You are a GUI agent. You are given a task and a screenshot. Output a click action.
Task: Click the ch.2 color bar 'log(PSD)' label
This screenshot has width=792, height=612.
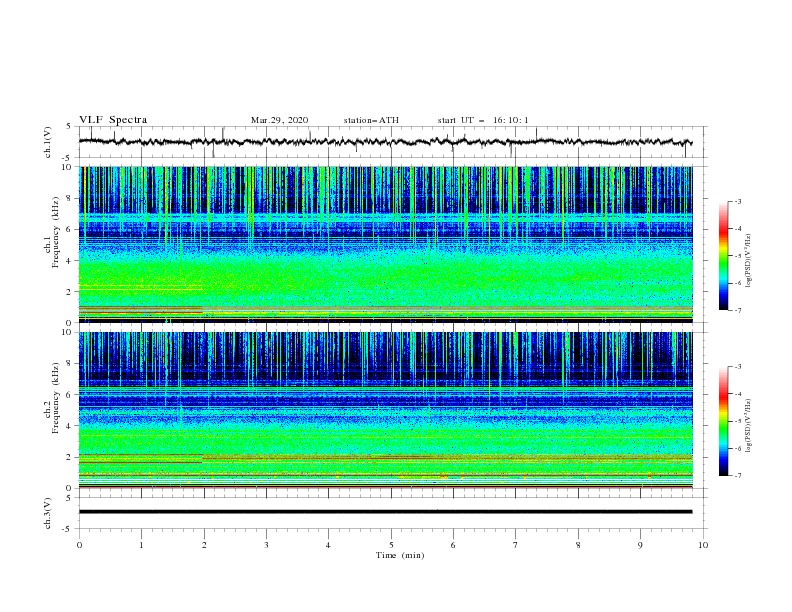click(x=749, y=425)
